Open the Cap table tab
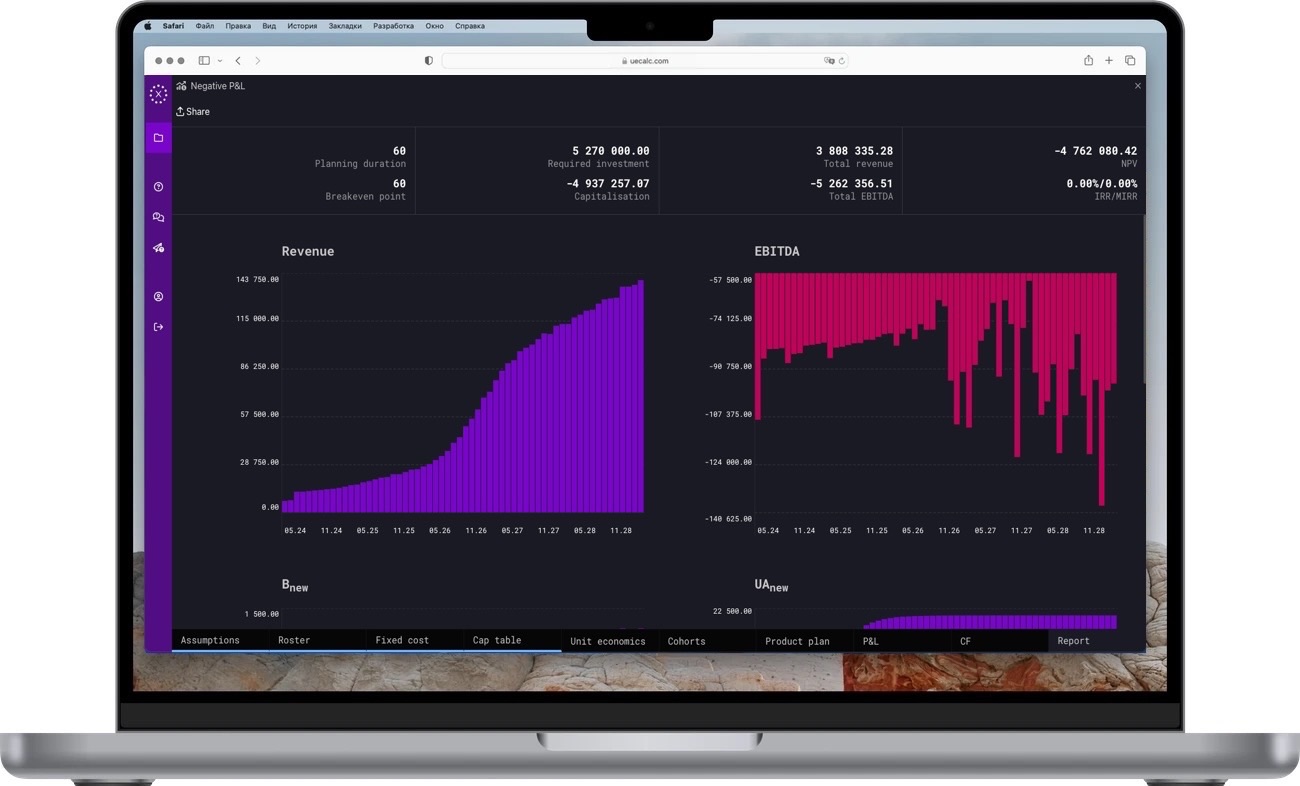Viewport: 1300px width, 786px height. pos(497,640)
